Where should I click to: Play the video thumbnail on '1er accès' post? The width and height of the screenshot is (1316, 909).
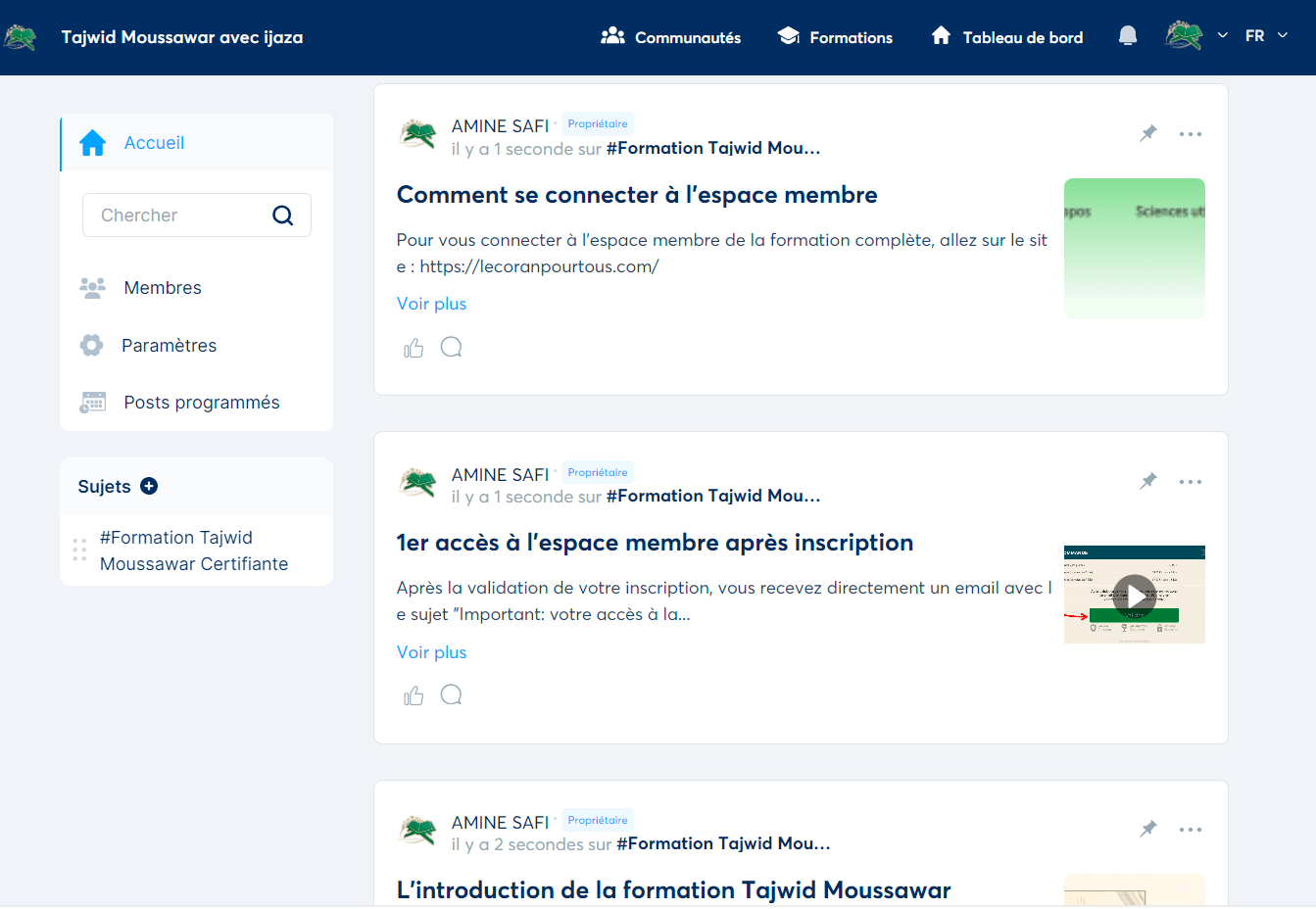click(x=1134, y=595)
